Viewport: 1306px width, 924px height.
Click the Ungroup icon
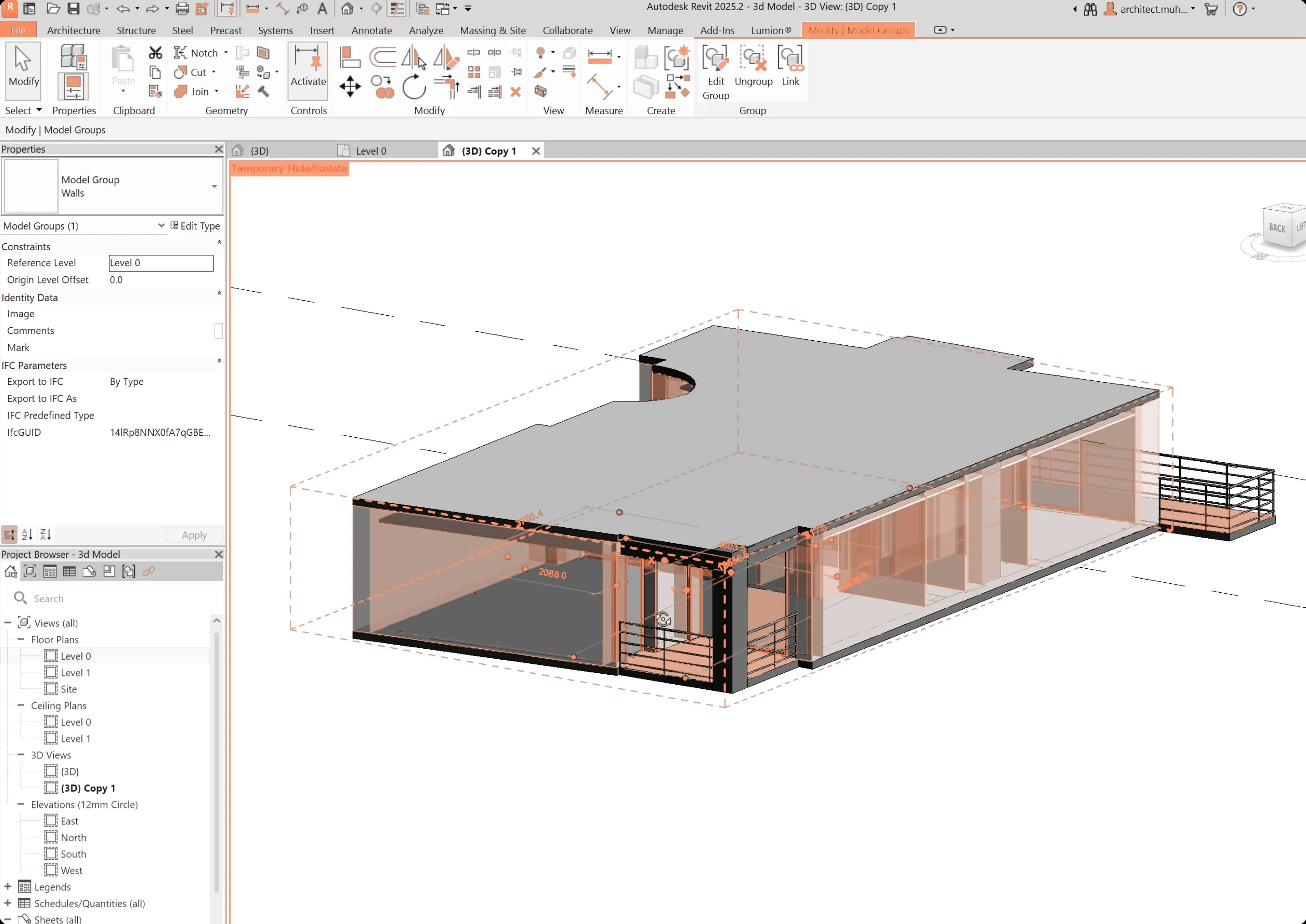click(753, 66)
